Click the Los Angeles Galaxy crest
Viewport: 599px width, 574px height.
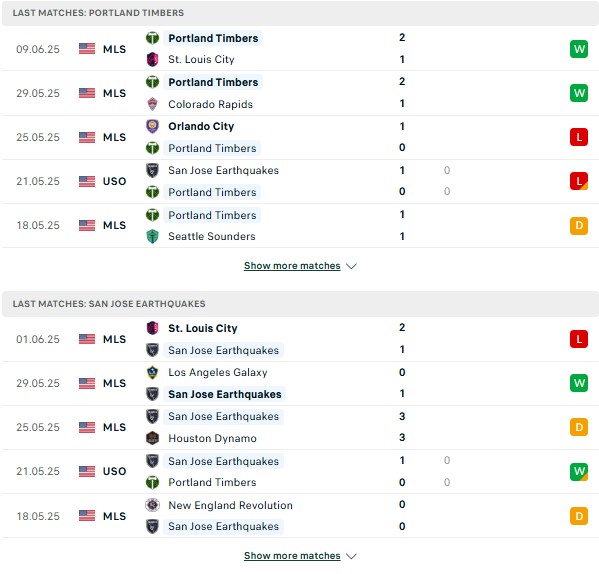pyautogui.click(x=152, y=372)
